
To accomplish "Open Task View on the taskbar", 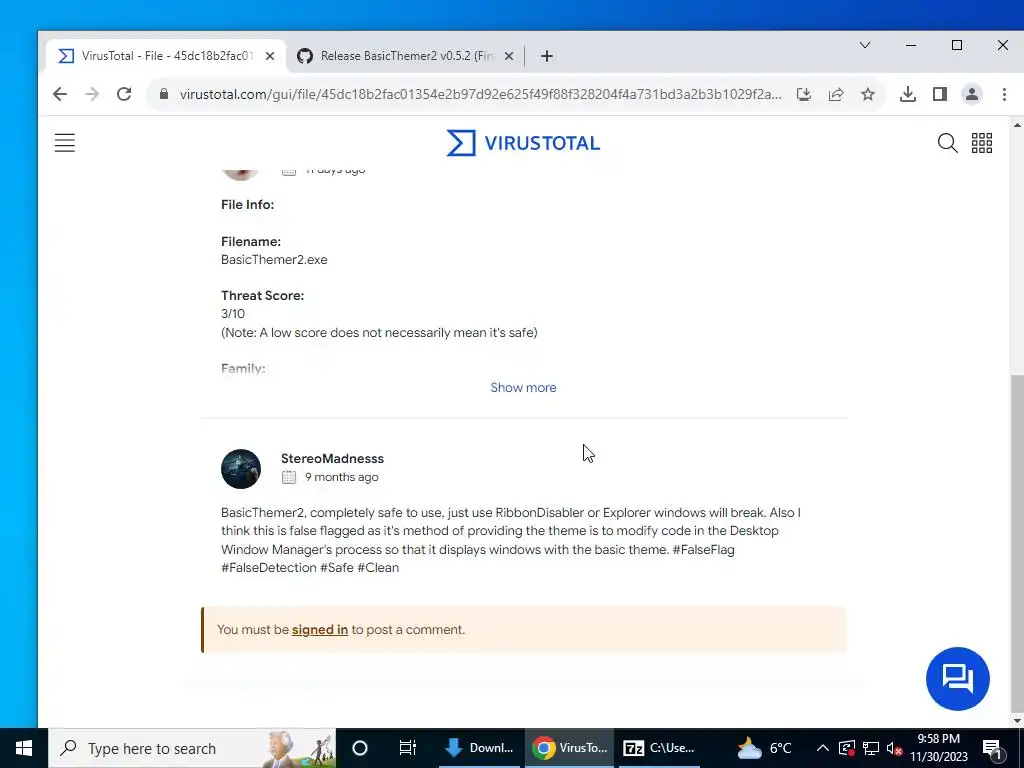I will coord(408,748).
